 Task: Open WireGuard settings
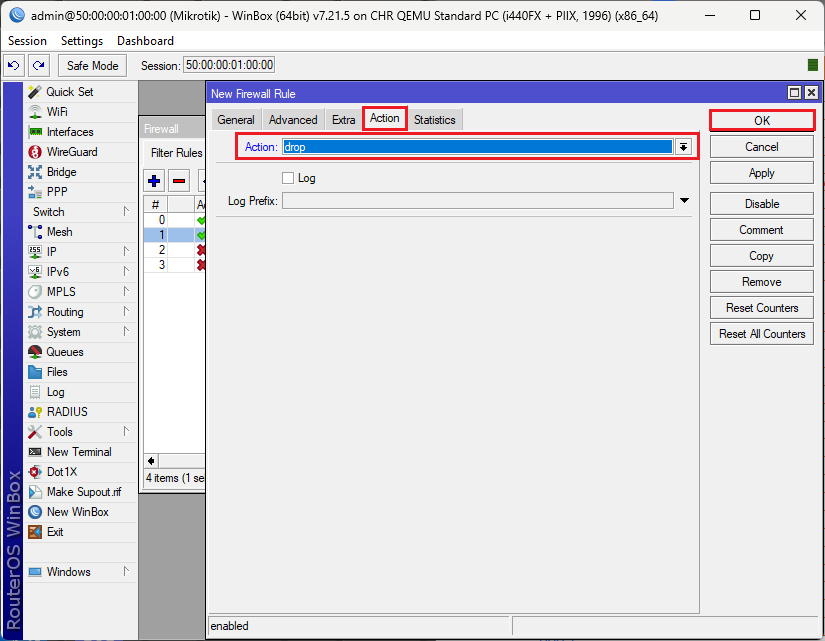pos(80,152)
